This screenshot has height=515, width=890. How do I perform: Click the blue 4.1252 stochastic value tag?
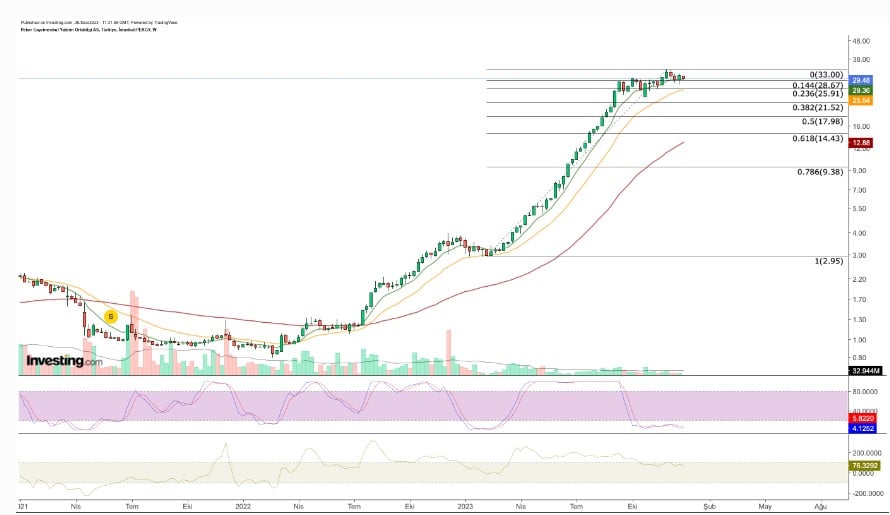point(862,429)
